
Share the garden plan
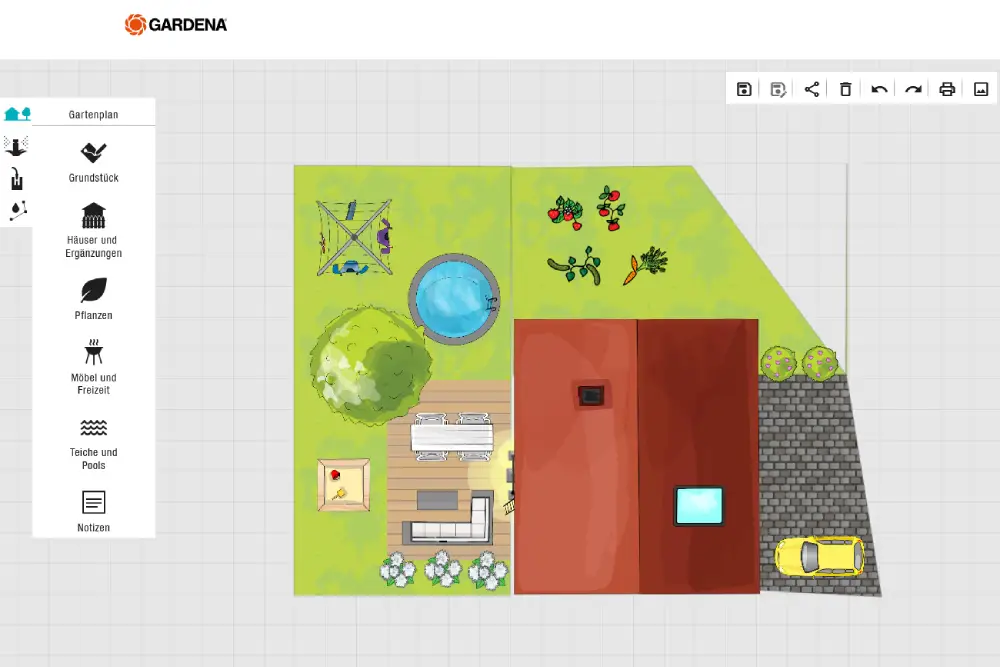coord(812,89)
